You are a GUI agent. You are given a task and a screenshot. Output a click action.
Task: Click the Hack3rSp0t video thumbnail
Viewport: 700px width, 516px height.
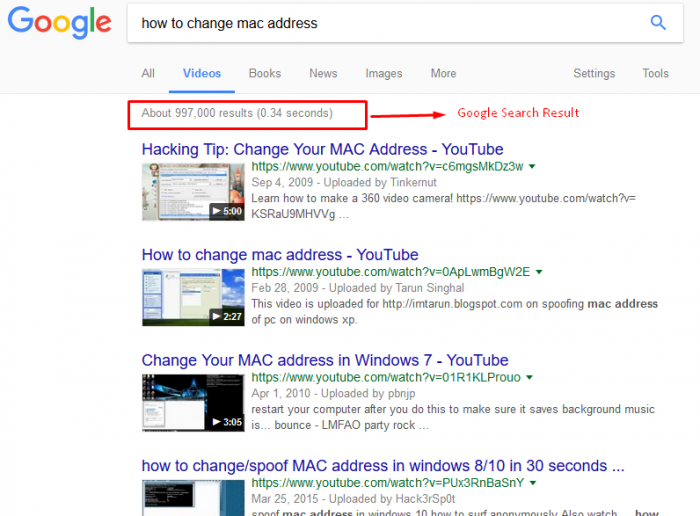click(193, 498)
